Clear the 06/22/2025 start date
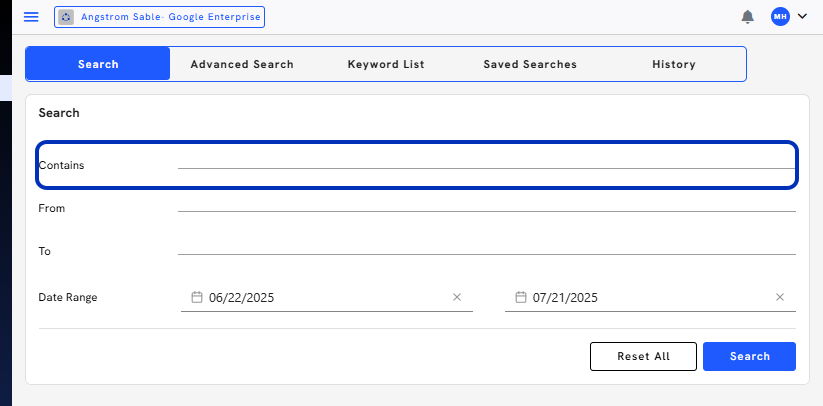The height and width of the screenshot is (406, 823). coord(457,297)
